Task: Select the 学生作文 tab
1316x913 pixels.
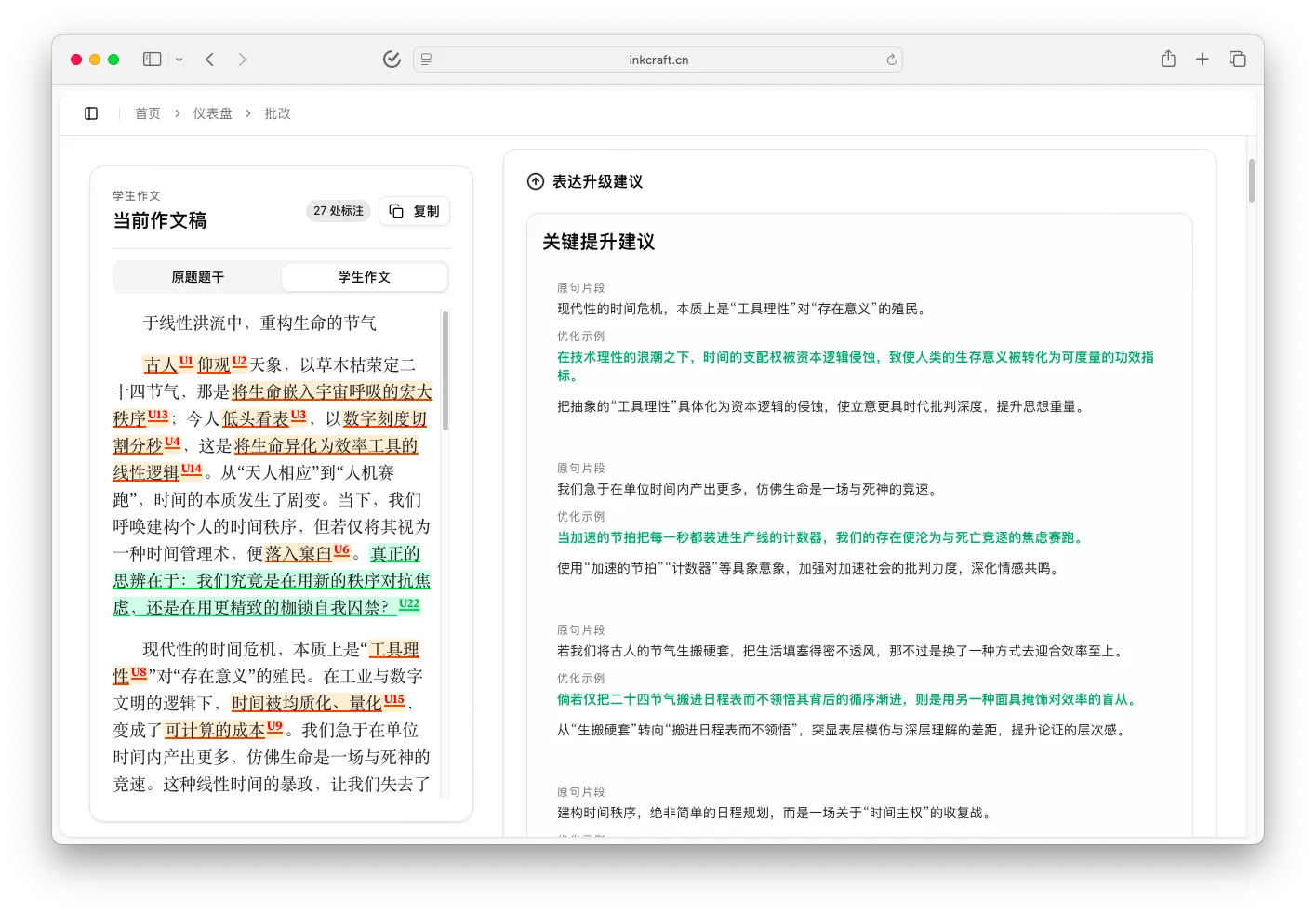Action: (x=364, y=276)
